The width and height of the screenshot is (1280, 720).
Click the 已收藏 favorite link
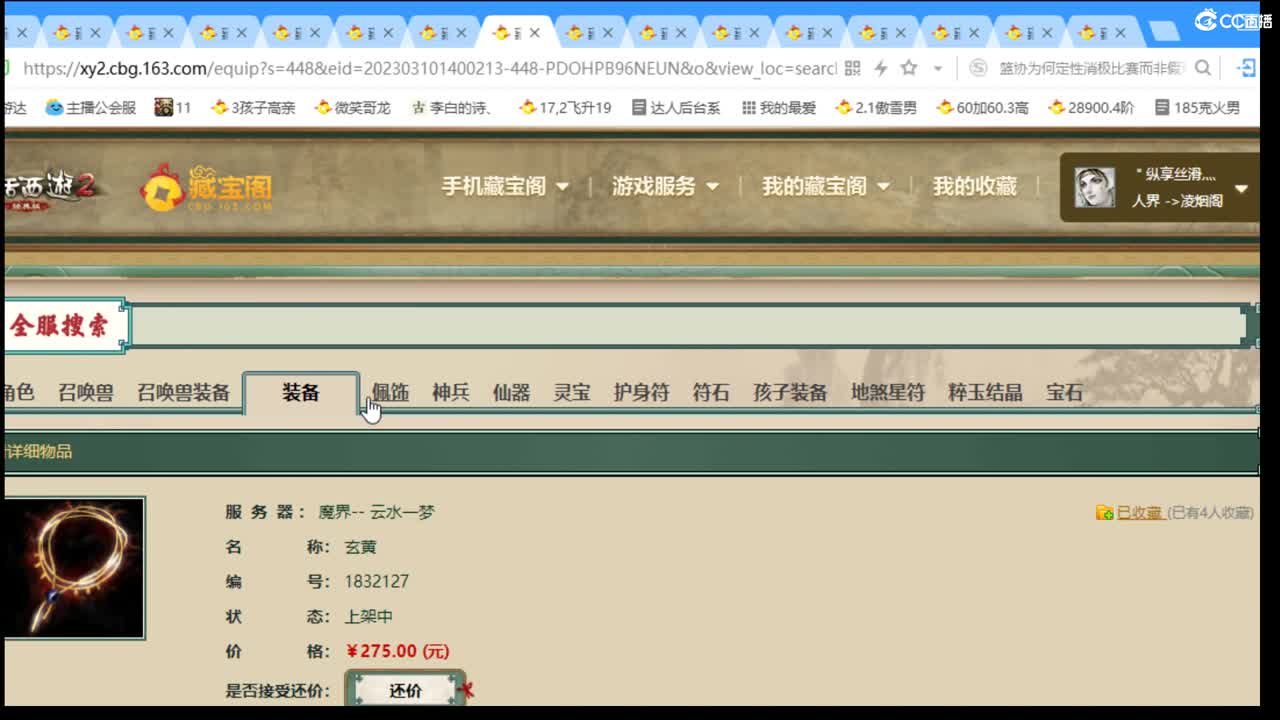[1138, 512]
